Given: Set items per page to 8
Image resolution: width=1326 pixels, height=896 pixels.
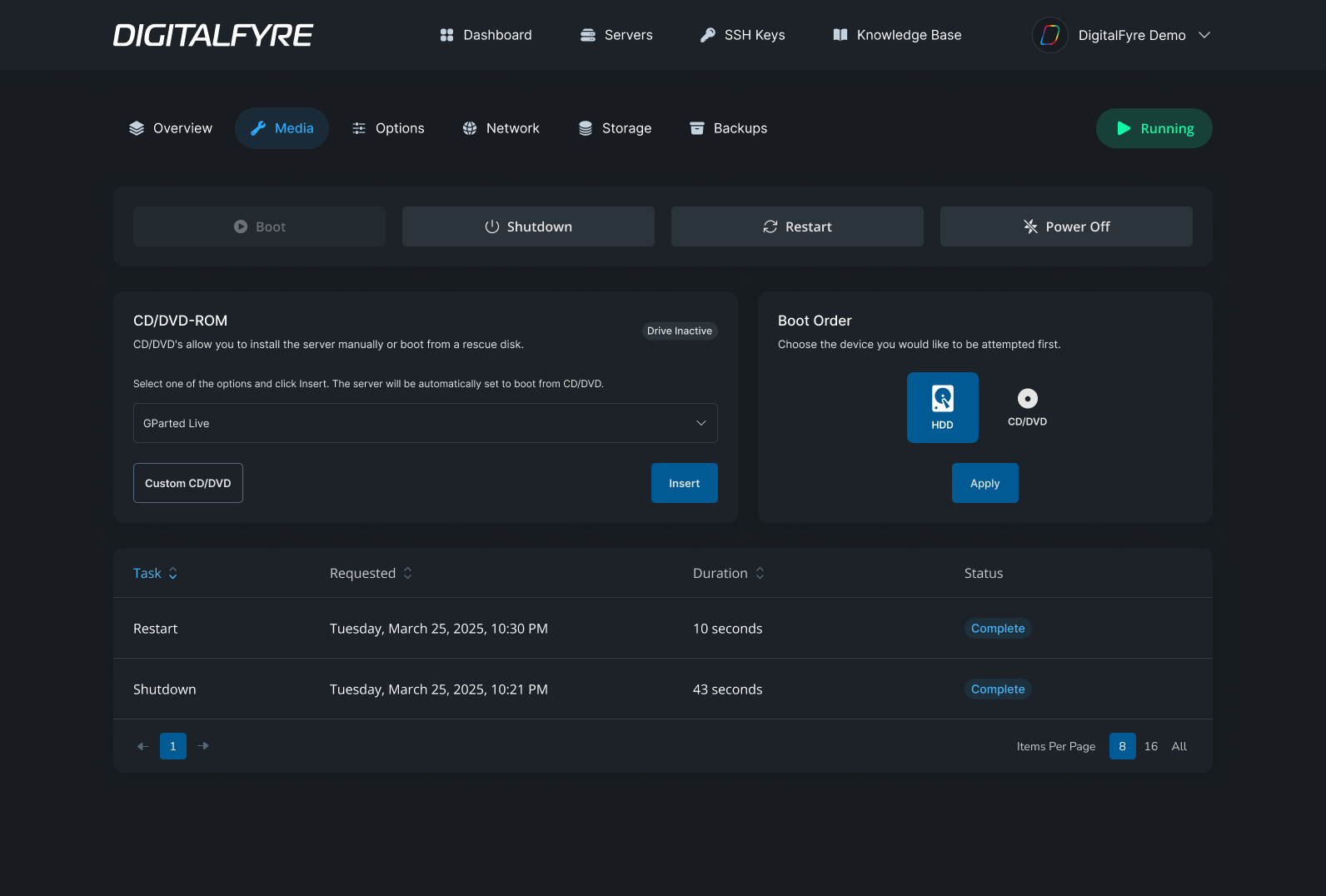Looking at the screenshot, I should pyautogui.click(x=1123, y=746).
